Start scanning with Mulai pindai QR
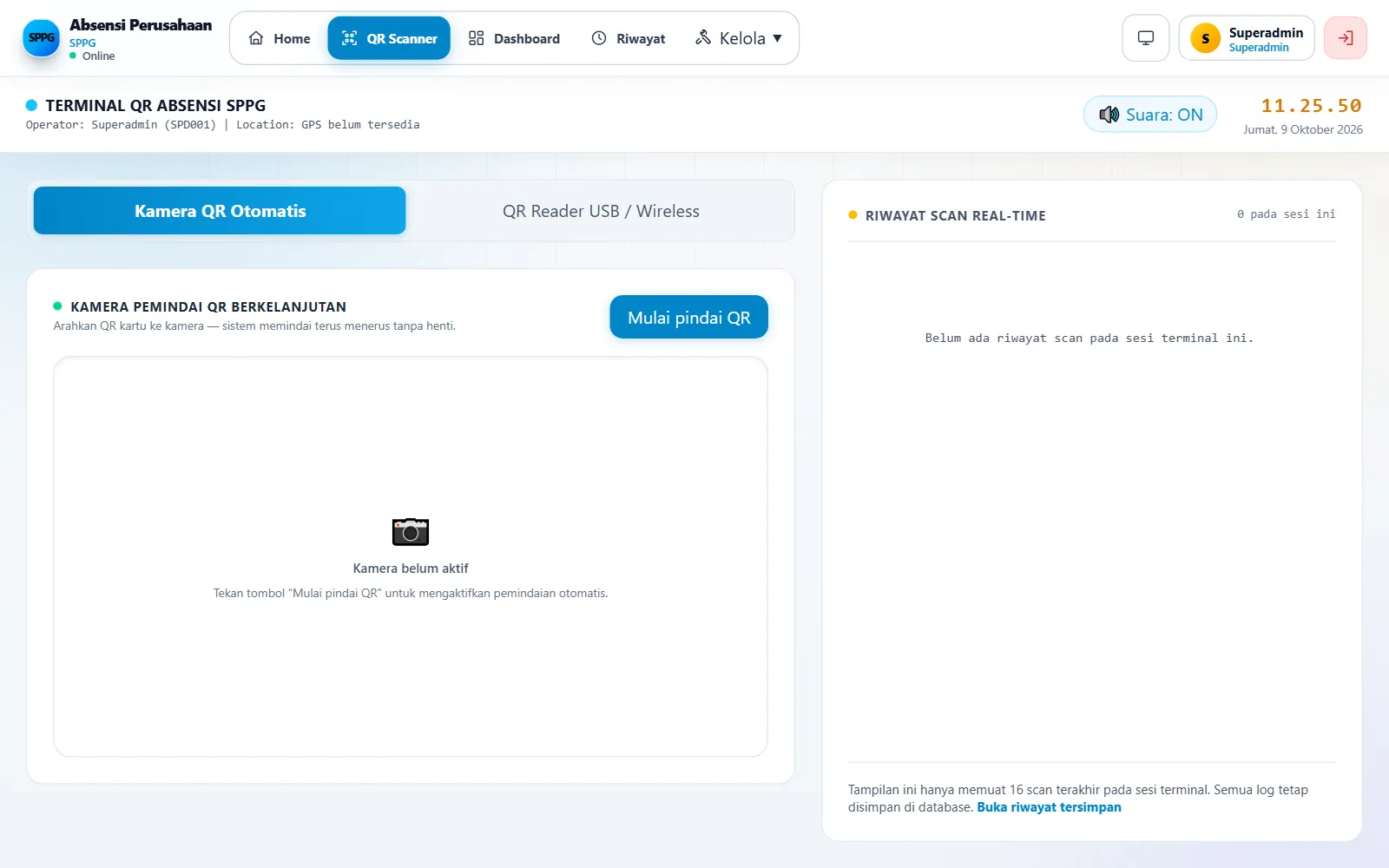 click(689, 317)
